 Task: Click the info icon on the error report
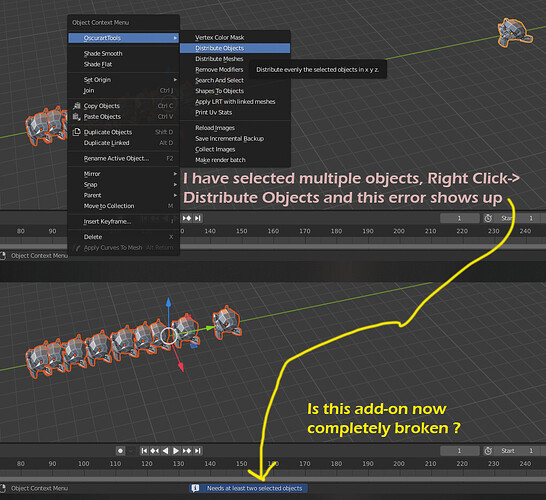[x=195, y=488]
